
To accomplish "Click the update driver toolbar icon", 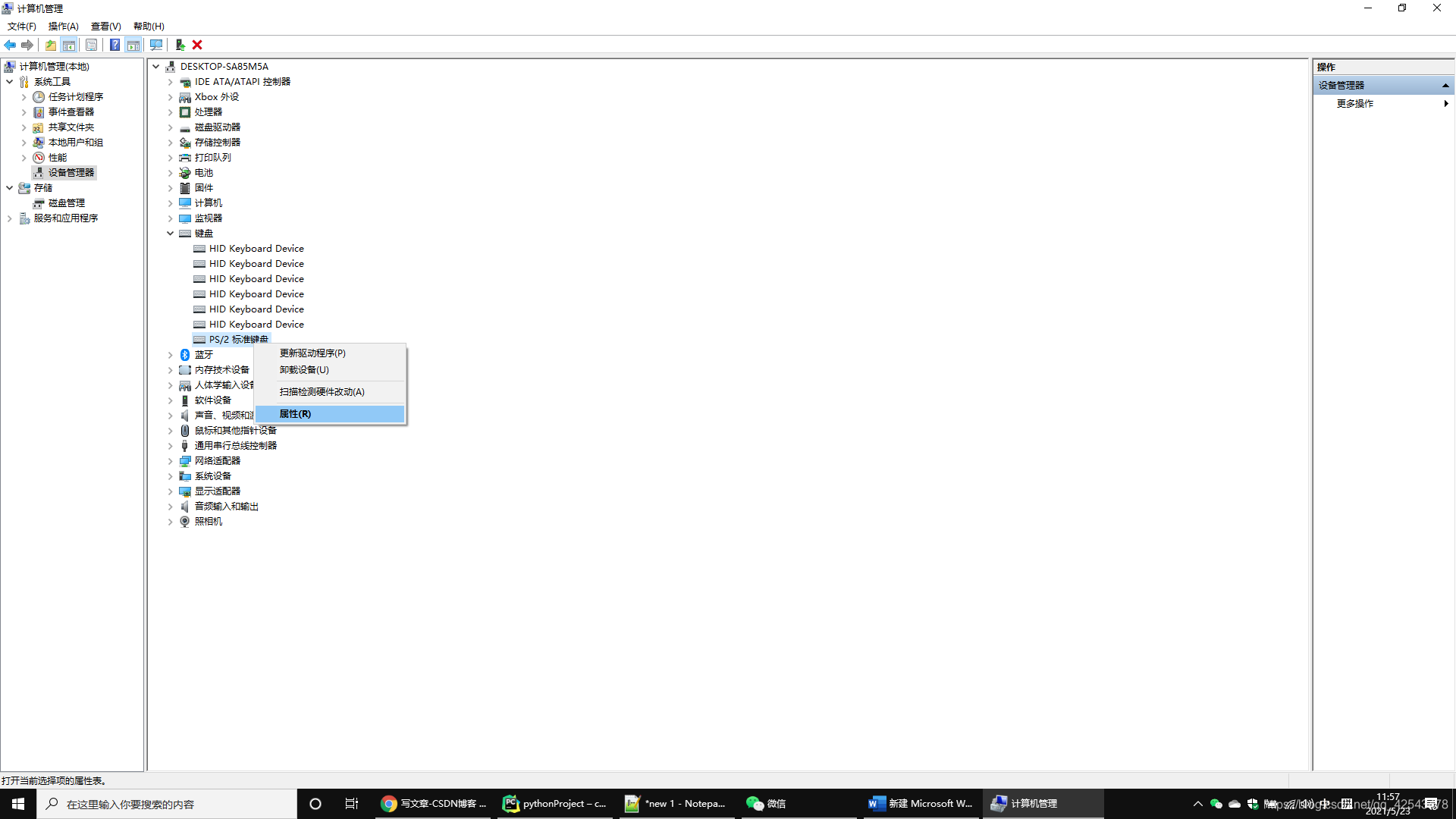I will (180, 45).
